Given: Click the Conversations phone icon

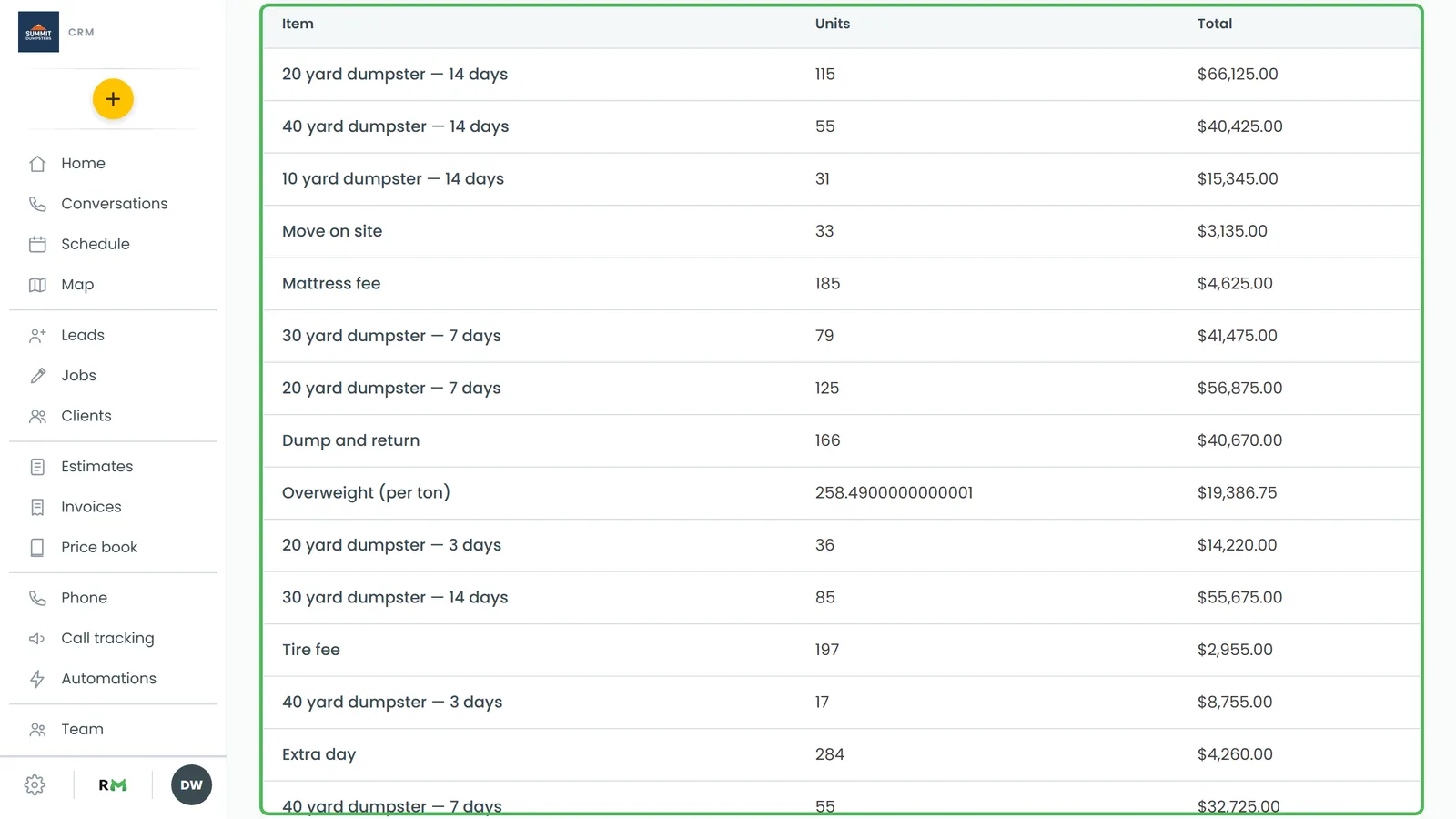Looking at the screenshot, I should coord(37,204).
